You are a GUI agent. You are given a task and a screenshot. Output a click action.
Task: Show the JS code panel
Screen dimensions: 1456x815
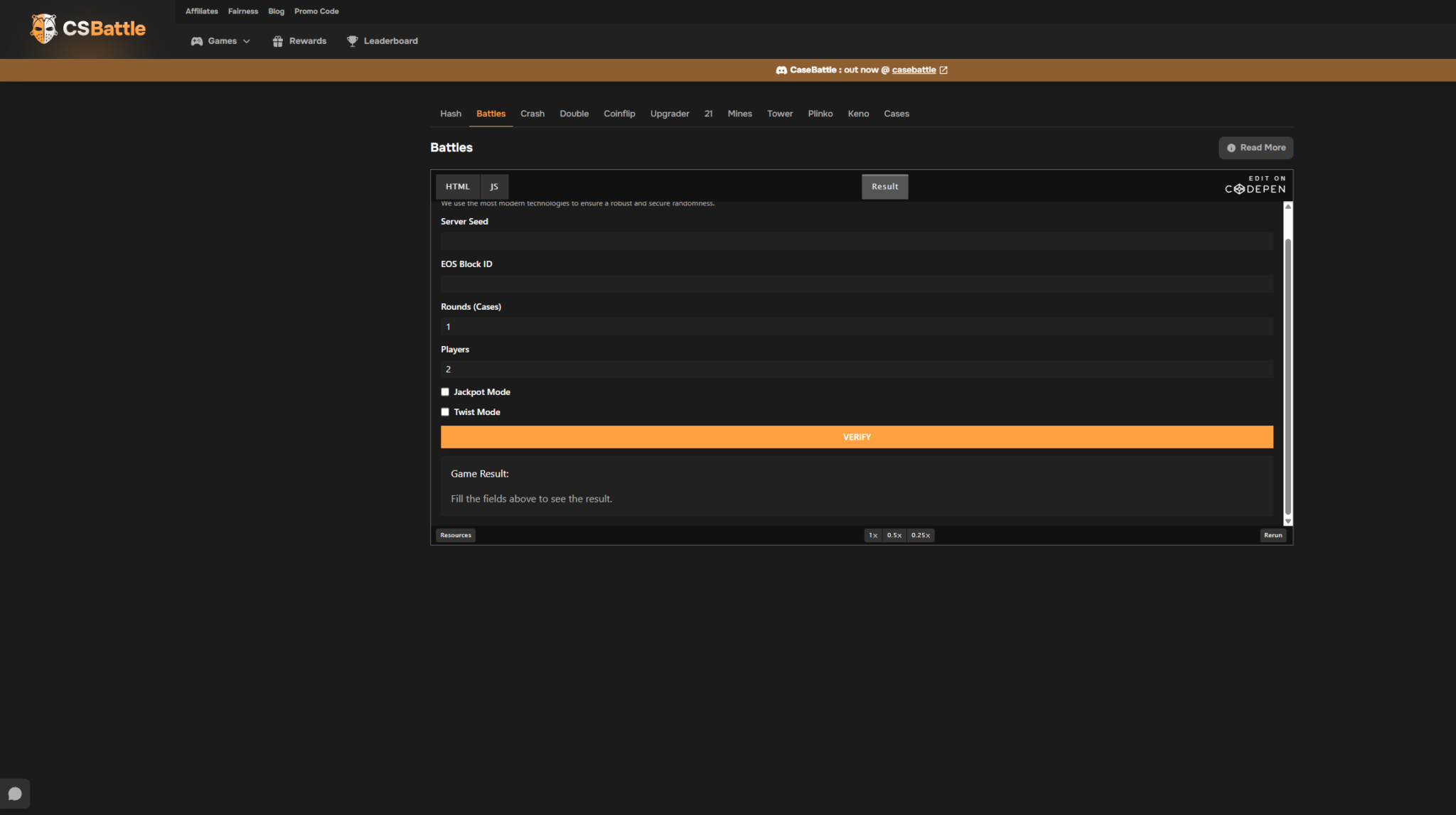point(494,187)
